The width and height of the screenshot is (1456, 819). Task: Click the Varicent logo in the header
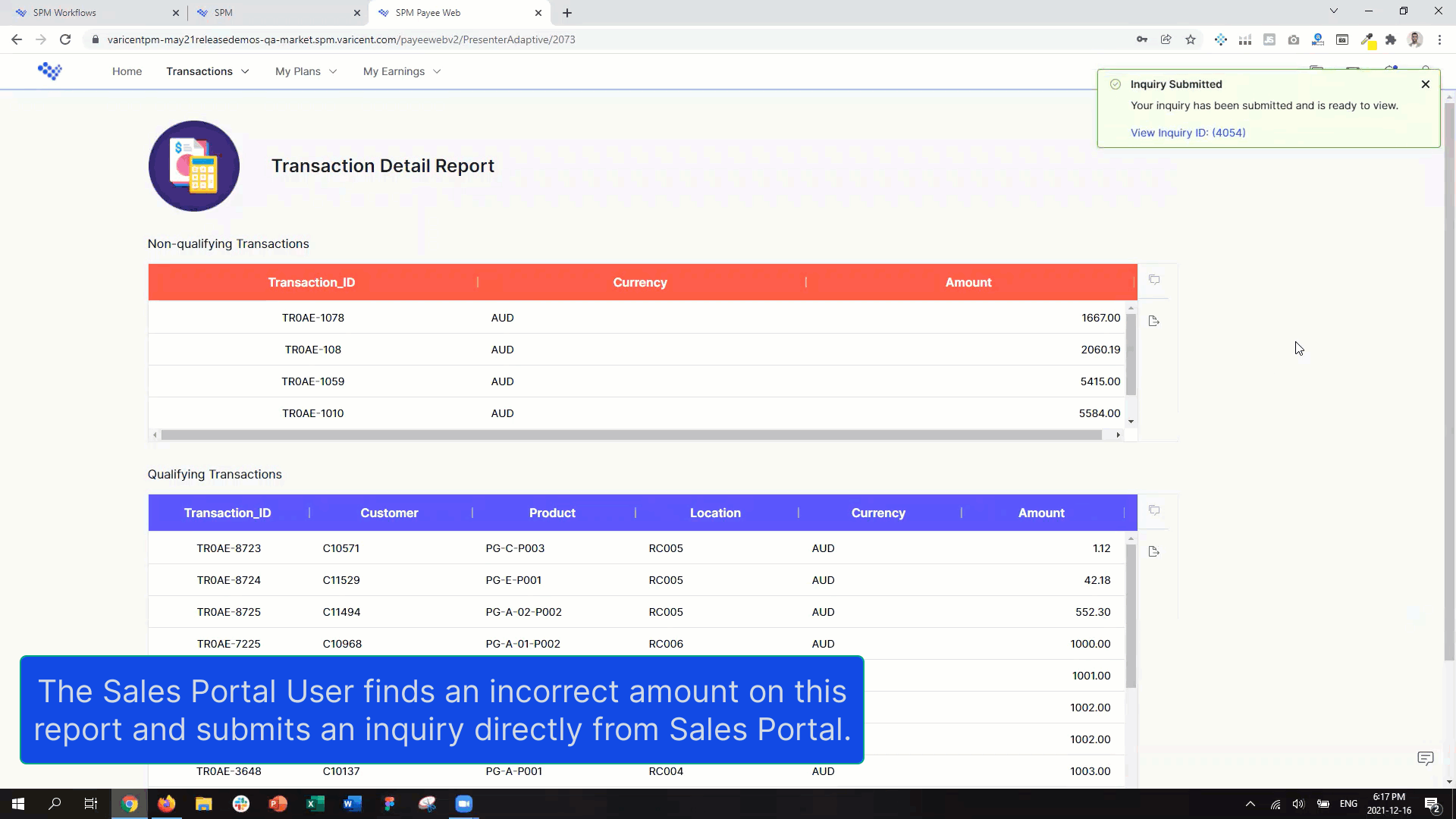click(50, 71)
